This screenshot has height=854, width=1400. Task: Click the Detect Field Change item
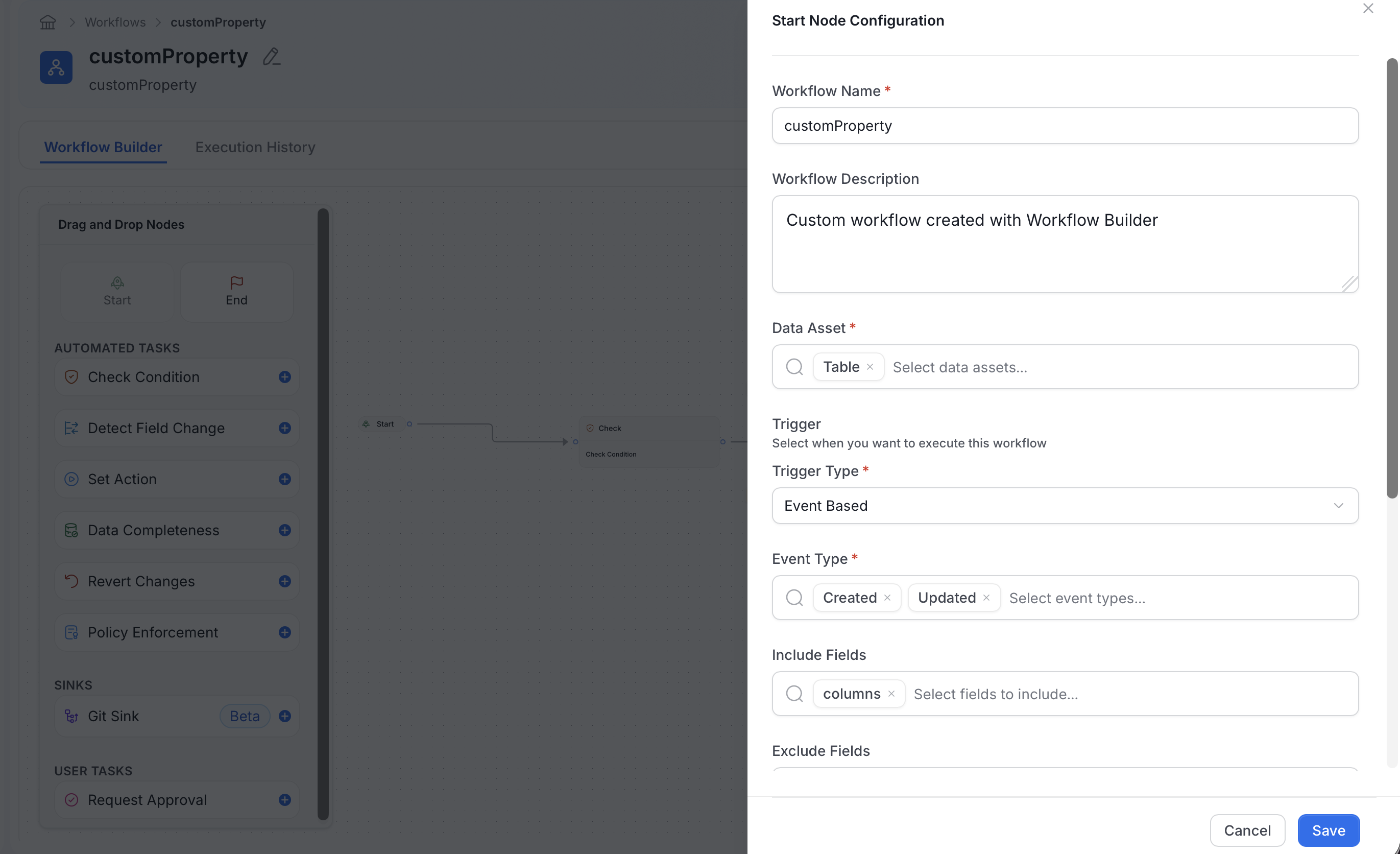177,428
